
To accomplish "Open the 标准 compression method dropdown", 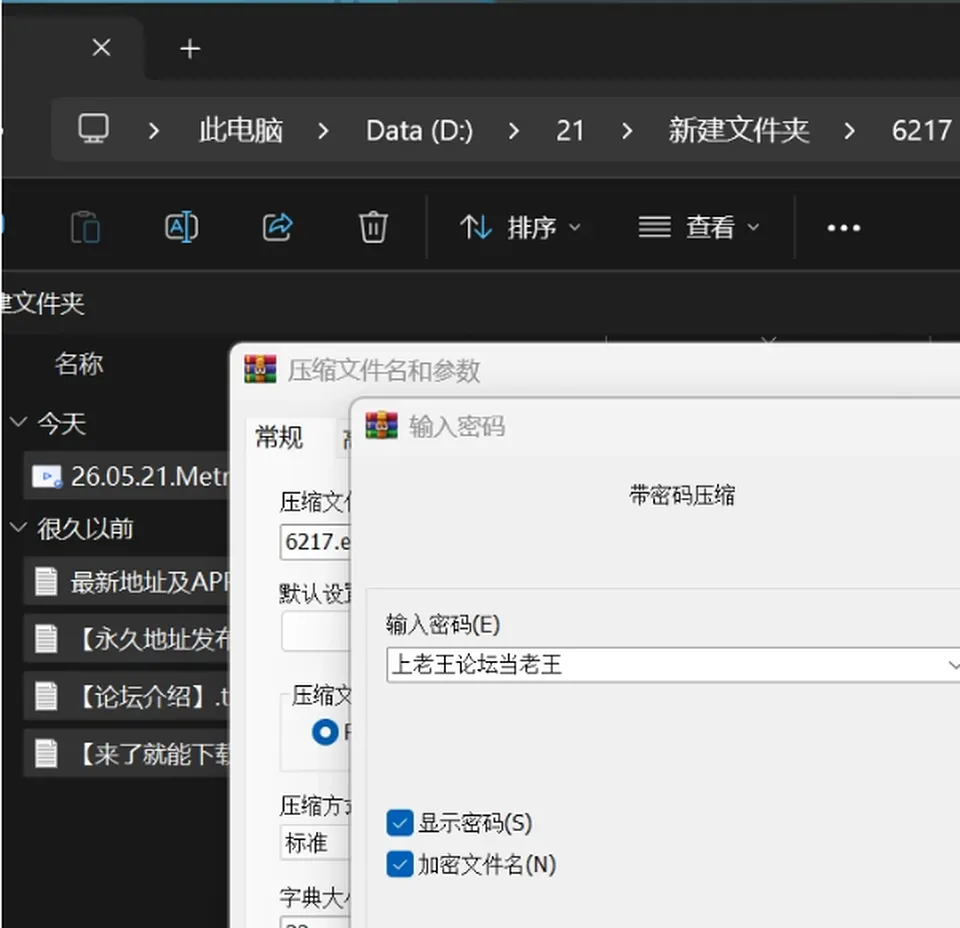I will coord(316,843).
